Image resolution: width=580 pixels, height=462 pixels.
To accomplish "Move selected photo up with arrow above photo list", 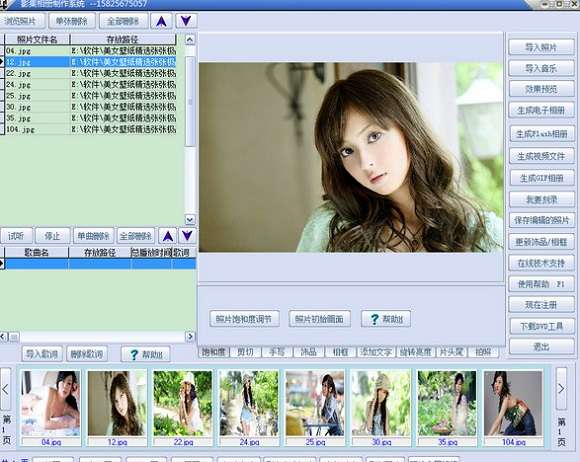I will tap(161, 21).
